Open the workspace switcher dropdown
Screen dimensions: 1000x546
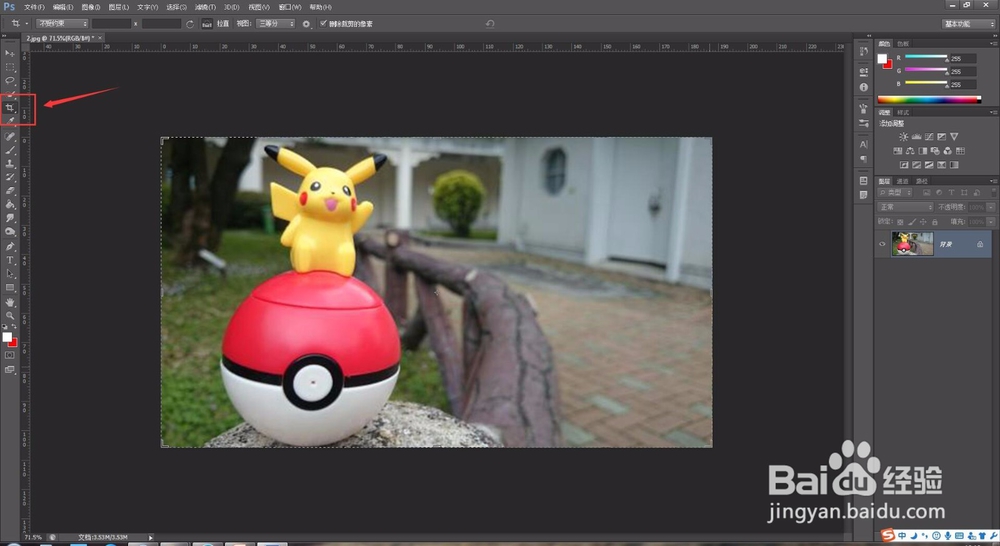(x=968, y=24)
